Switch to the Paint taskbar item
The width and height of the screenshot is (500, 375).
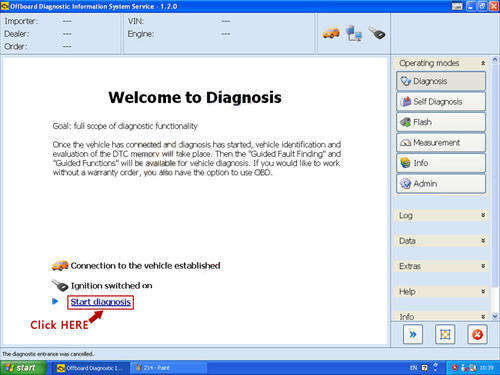pos(168,368)
